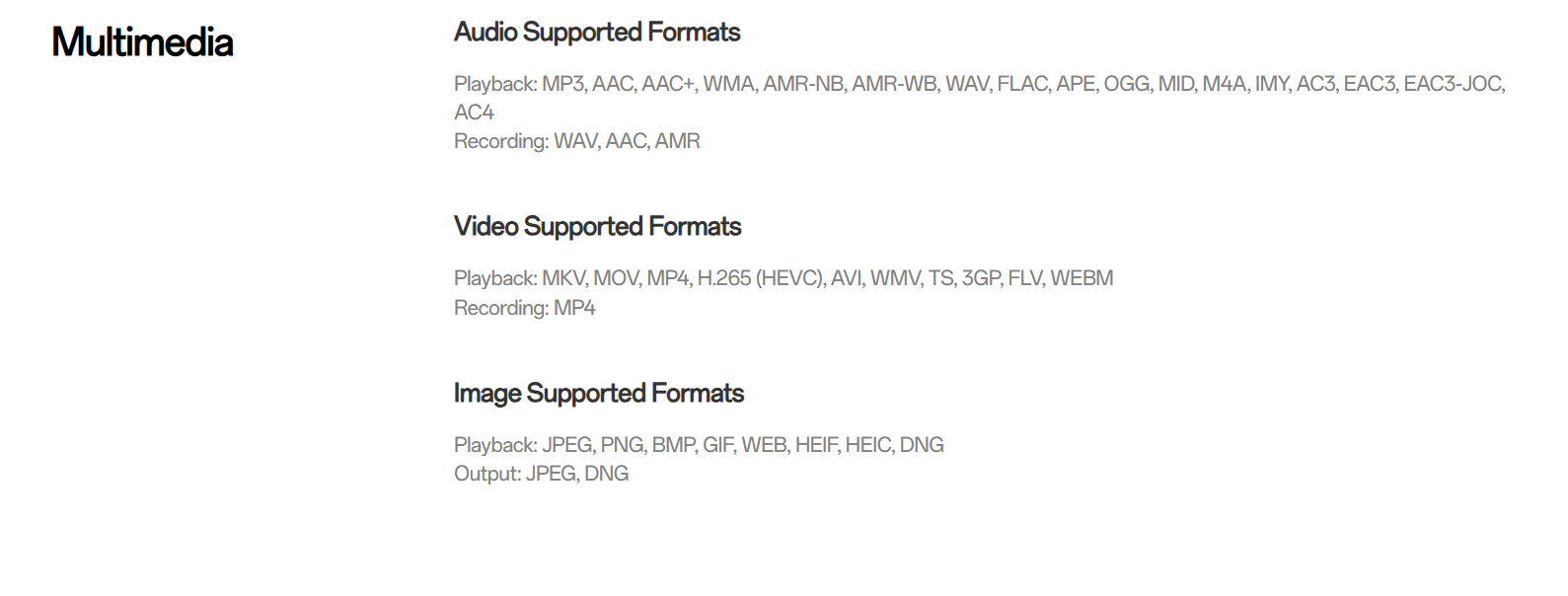Select the Image Supported Formats heading

click(x=598, y=394)
